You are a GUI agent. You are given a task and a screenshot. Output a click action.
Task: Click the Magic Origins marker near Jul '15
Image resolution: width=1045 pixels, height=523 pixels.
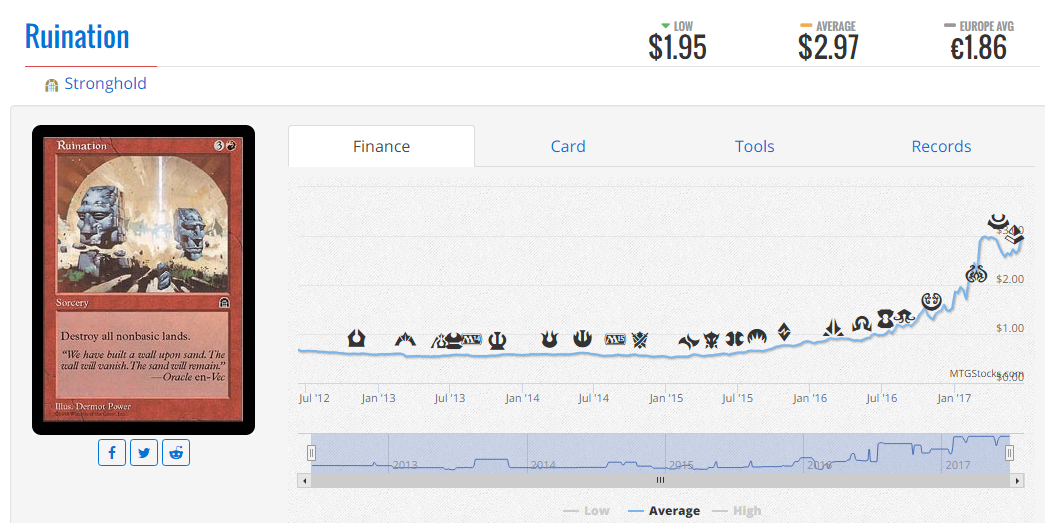757,338
